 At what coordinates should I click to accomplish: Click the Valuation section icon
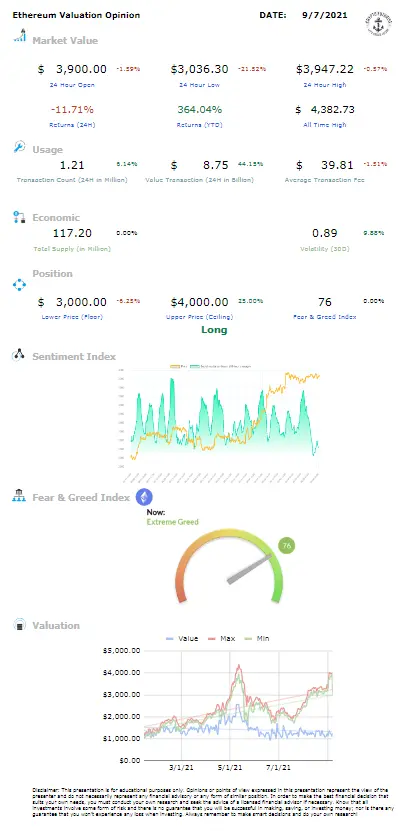tap(20, 624)
